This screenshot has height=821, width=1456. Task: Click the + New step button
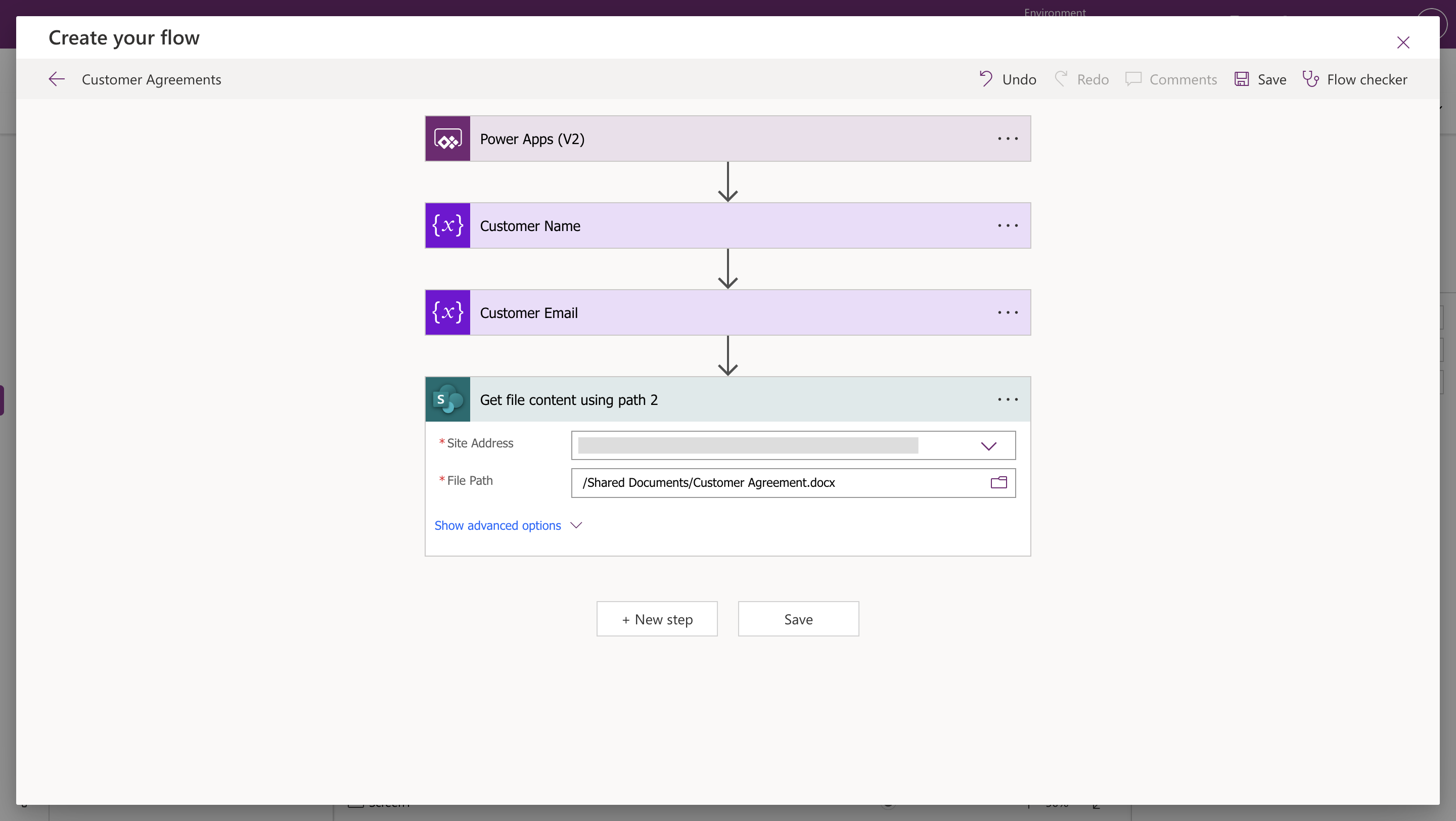[657, 619]
